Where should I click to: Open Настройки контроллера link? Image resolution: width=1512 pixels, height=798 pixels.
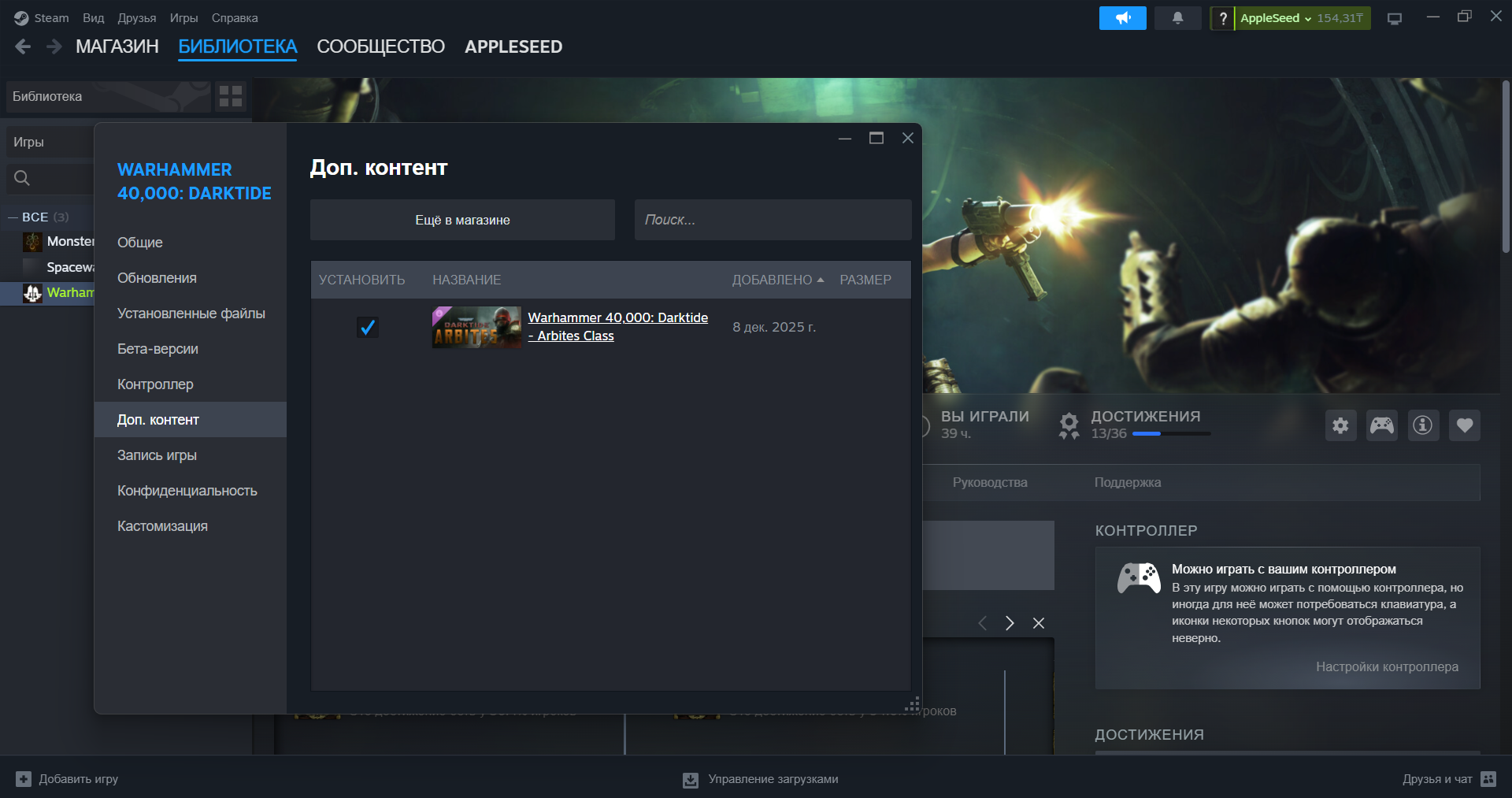click(x=1387, y=667)
